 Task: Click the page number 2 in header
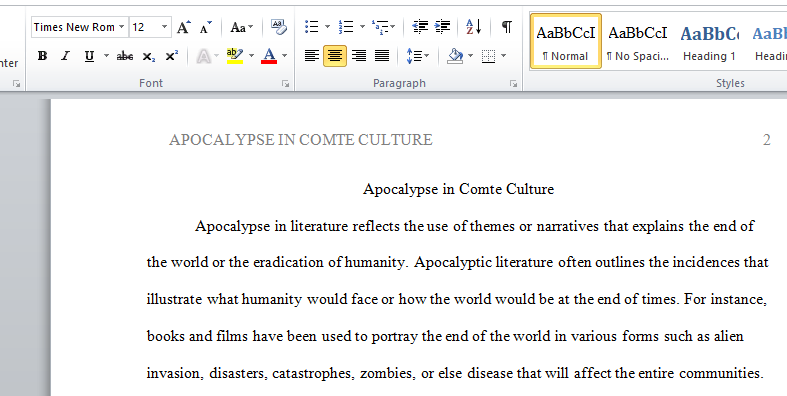766,140
